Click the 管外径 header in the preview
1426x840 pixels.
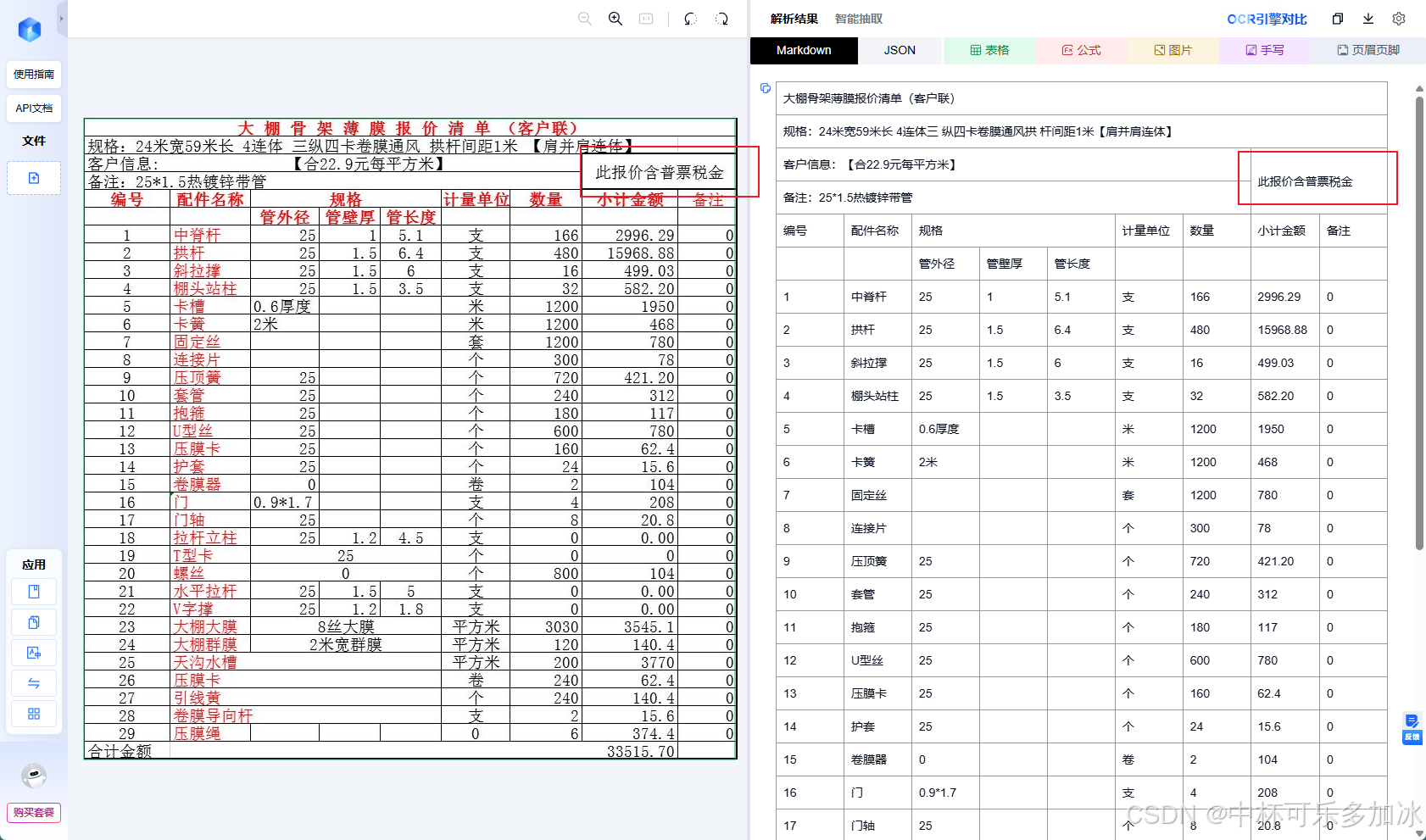284,217
